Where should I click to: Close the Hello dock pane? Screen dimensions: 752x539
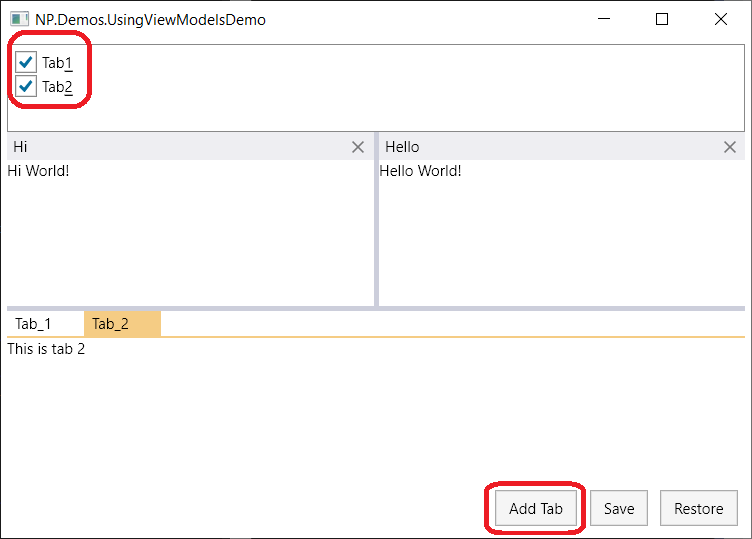[x=730, y=147]
